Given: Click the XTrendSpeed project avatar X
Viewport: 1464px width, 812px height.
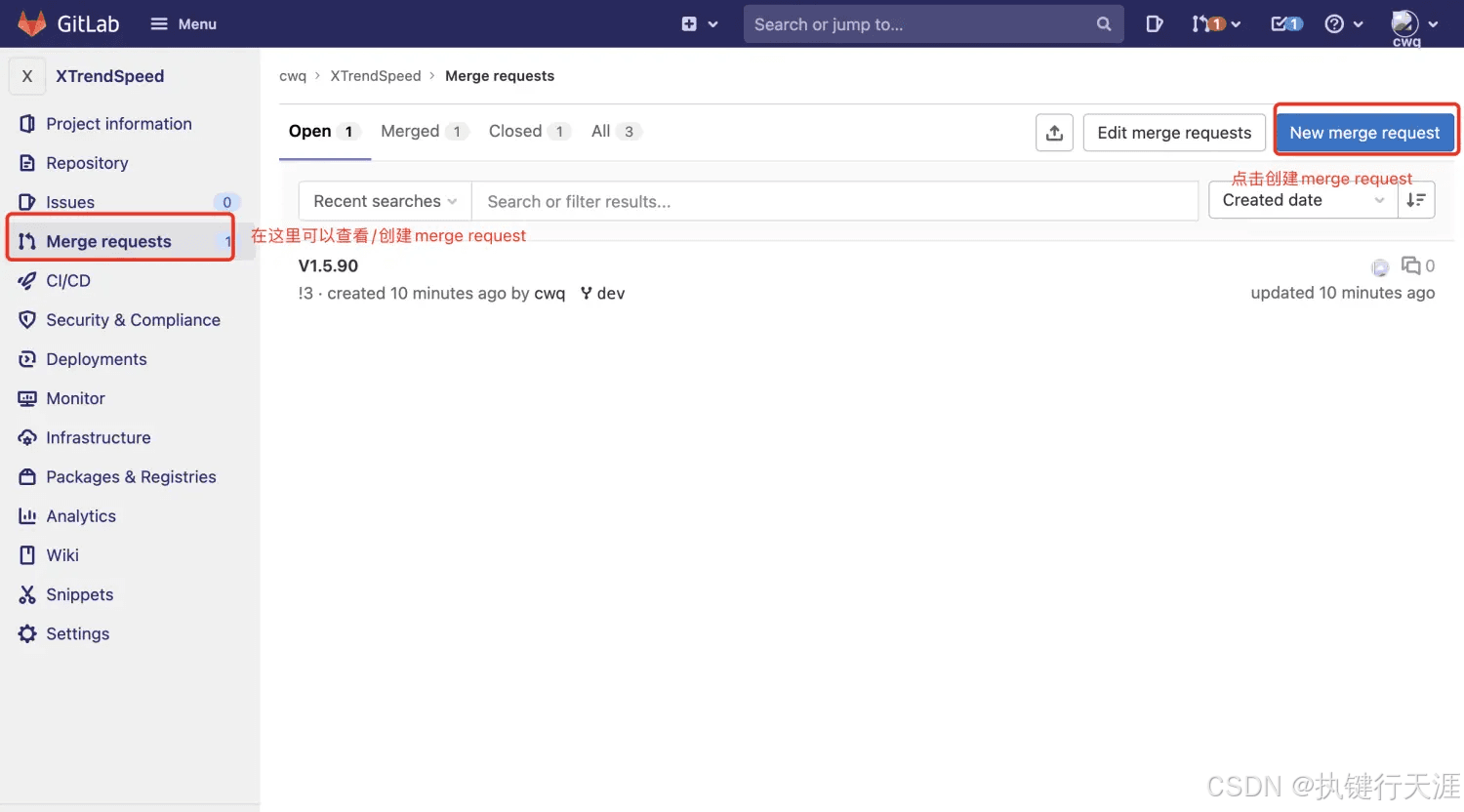Looking at the screenshot, I should click(27, 76).
